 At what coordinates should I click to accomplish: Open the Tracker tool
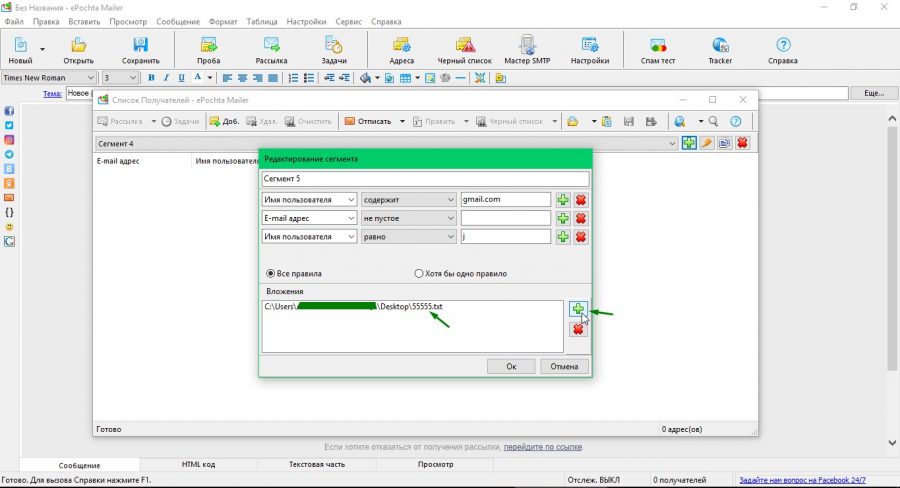click(720, 51)
